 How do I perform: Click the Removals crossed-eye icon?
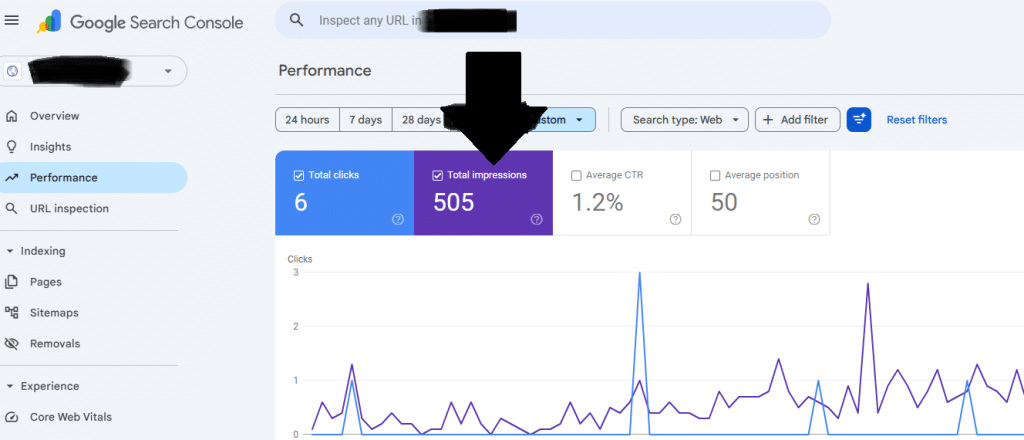click(11, 343)
